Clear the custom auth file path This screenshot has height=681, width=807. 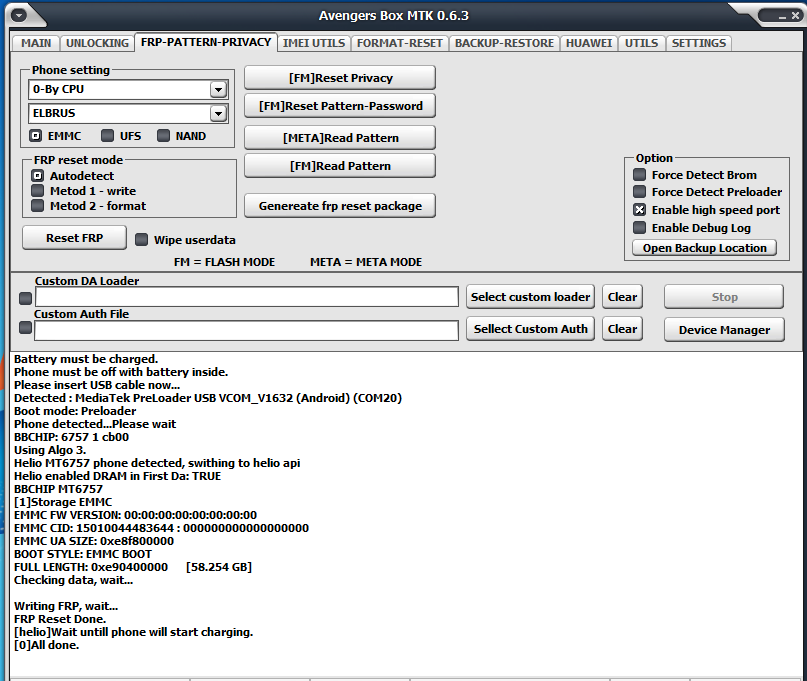pyautogui.click(x=622, y=329)
